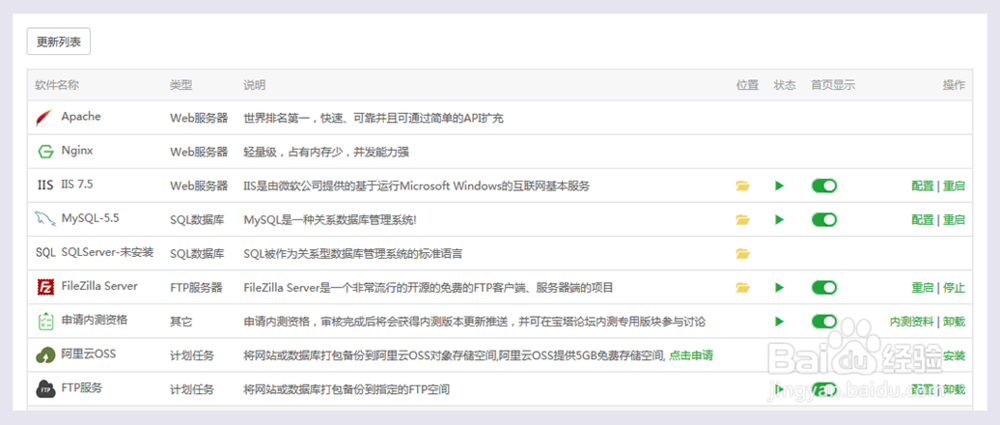The width and height of the screenshot is (1000, 425).
Task: Click 重启 link in MySQL-5.5 row
Action: pyautogui.click(x=954, y=220)
